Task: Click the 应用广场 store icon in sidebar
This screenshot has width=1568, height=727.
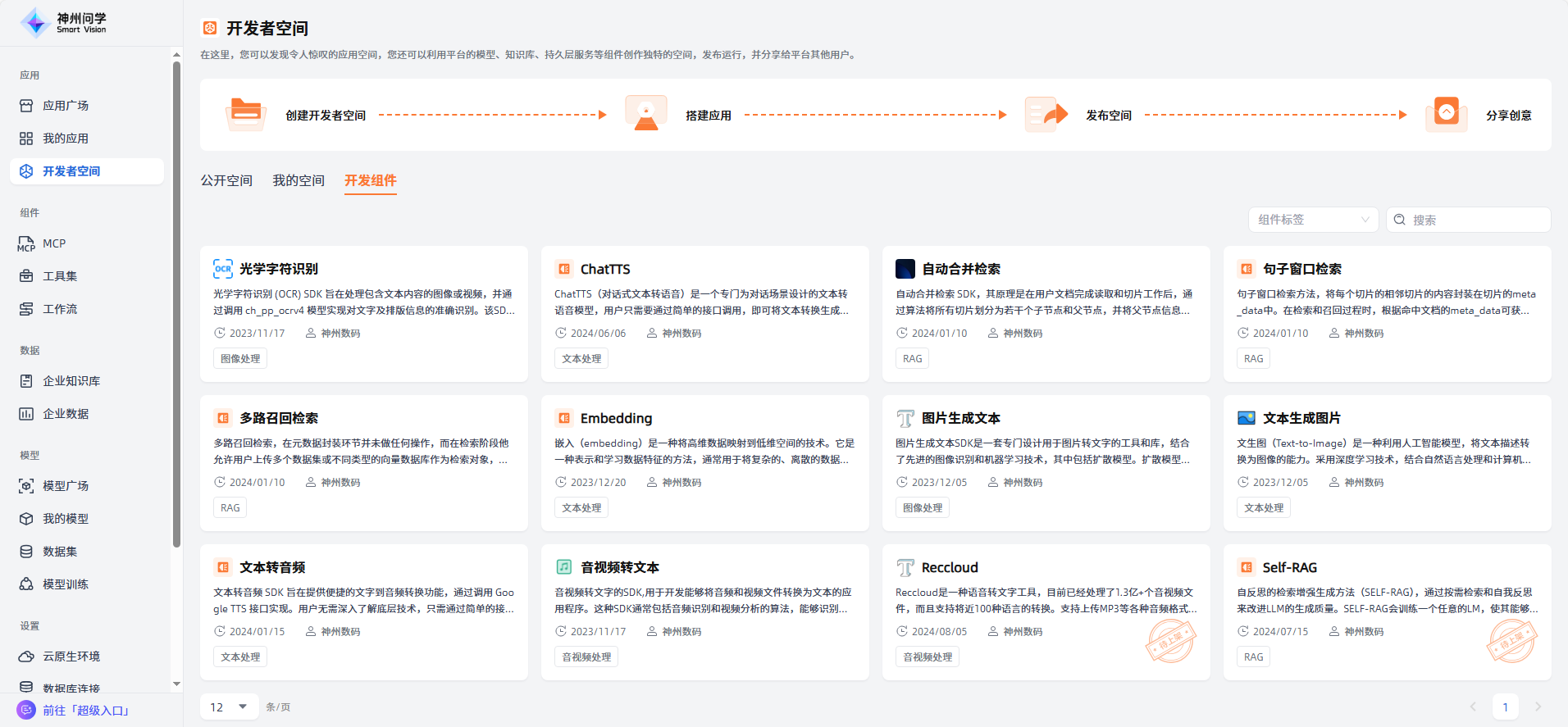Action: coord(26,106)
